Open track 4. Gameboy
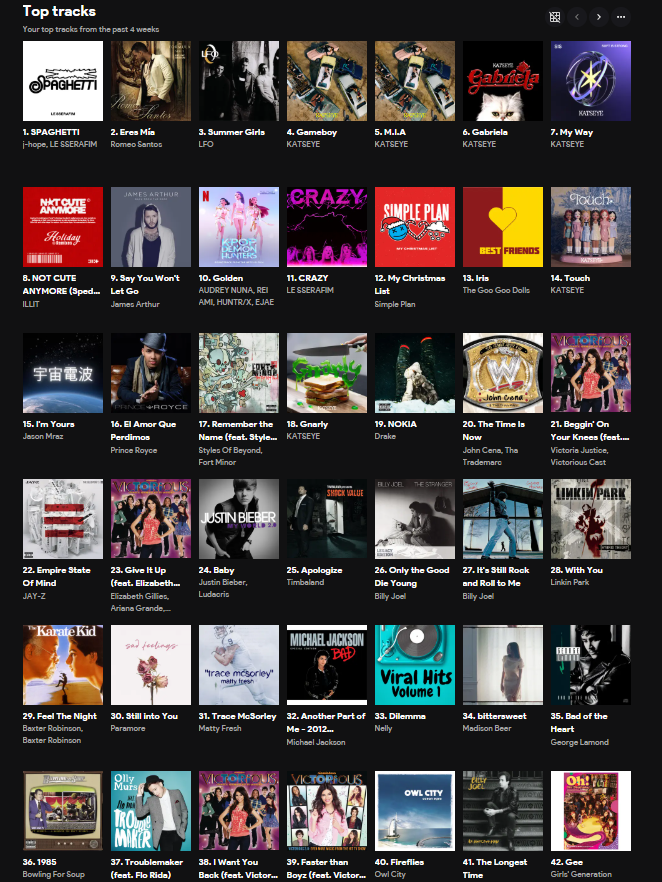Screen dimensions: 662x882 tap(312, 132)
